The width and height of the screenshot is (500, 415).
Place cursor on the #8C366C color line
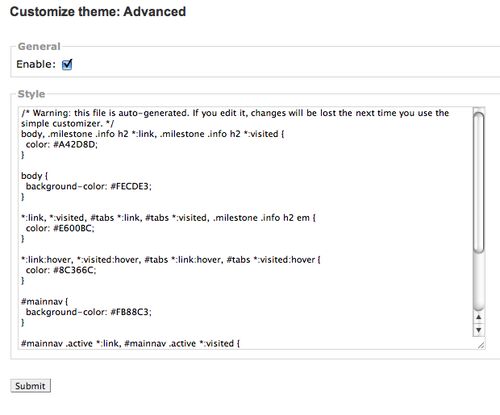point(61,270)
